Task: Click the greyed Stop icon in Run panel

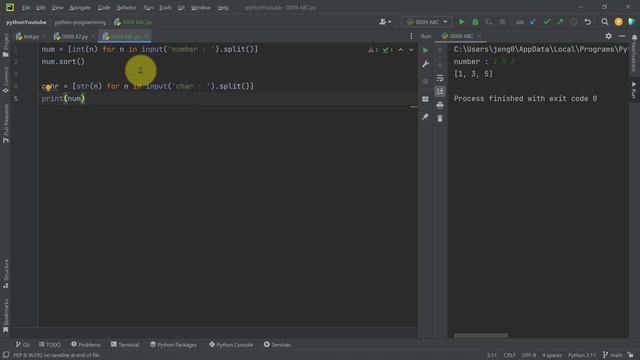Action: pos(425,81)
